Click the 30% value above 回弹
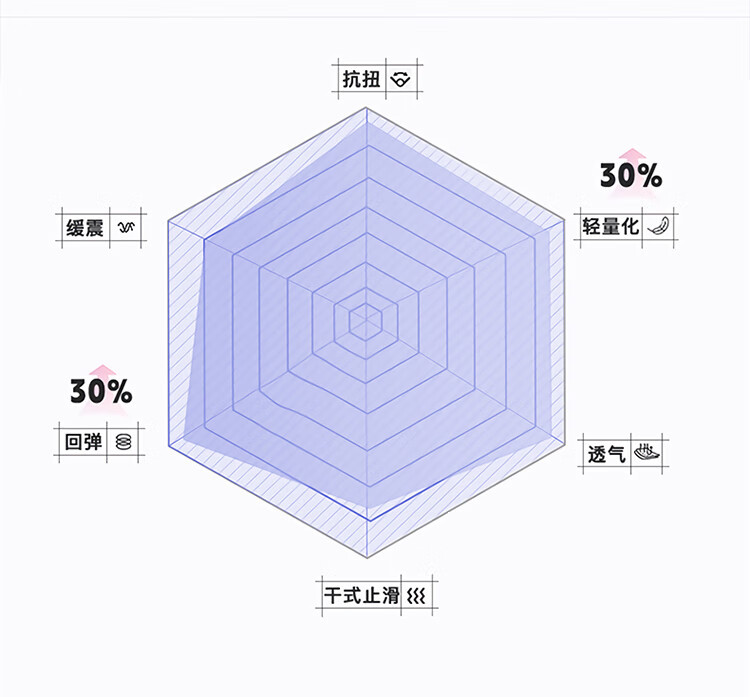Screen dimensions: 750x697 tap(101, 392)
